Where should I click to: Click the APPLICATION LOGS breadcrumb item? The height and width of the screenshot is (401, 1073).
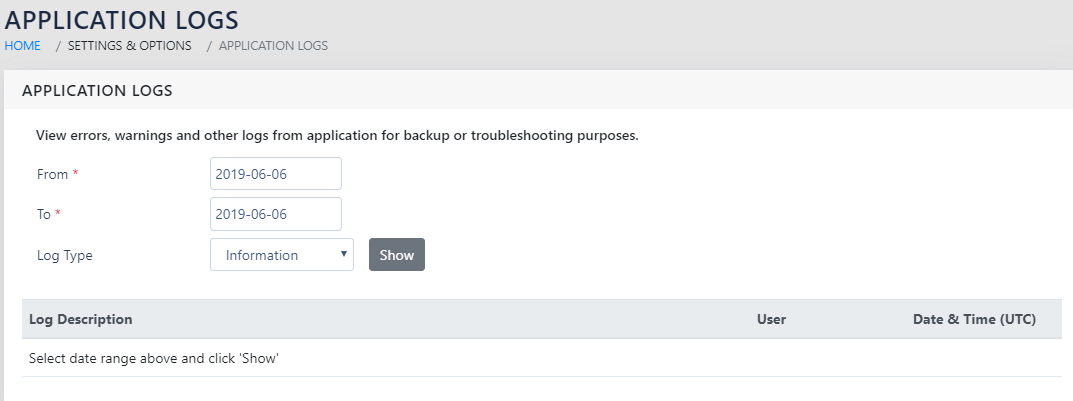273,45
